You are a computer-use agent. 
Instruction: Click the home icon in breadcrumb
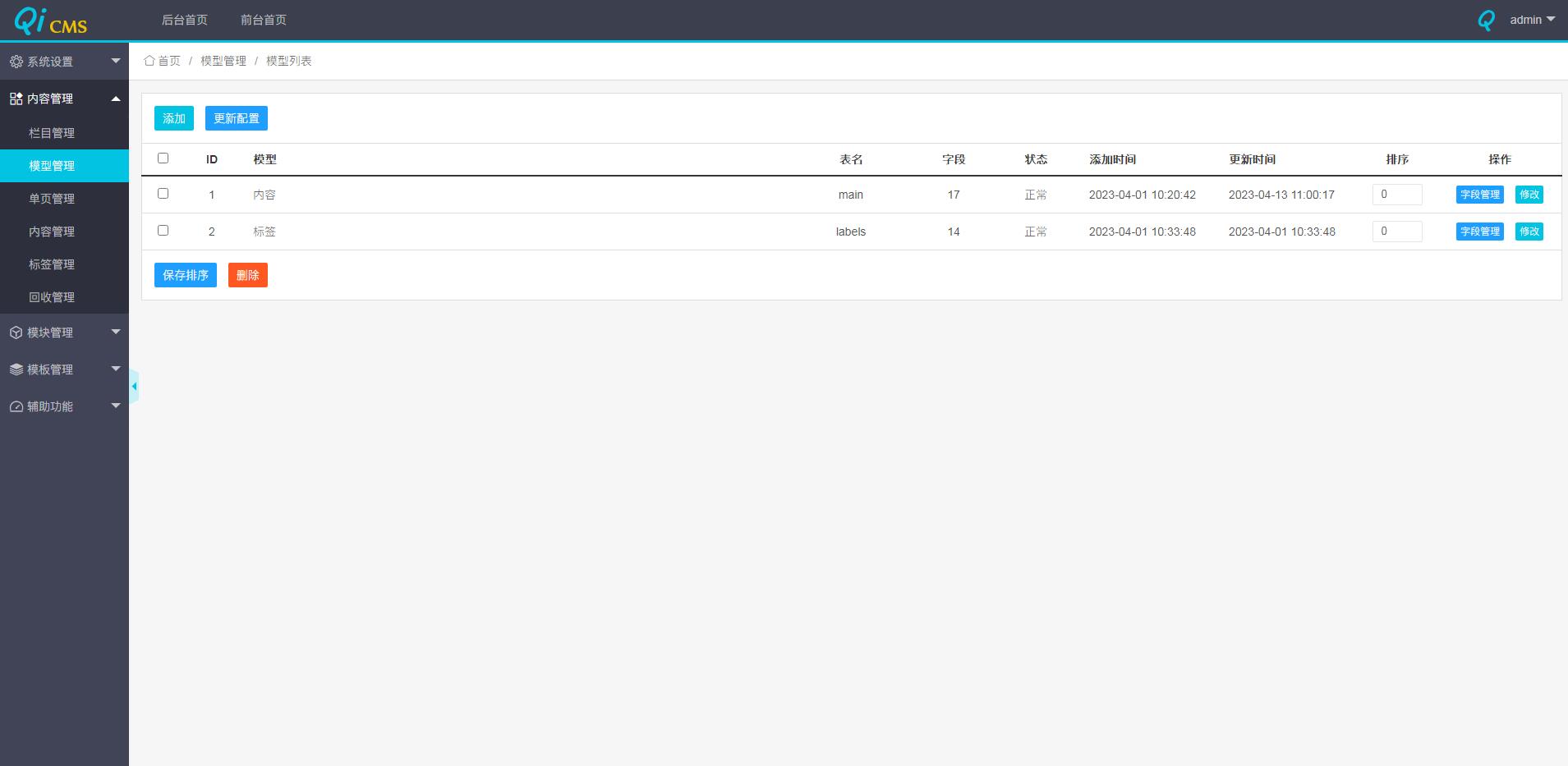[149, 61]
